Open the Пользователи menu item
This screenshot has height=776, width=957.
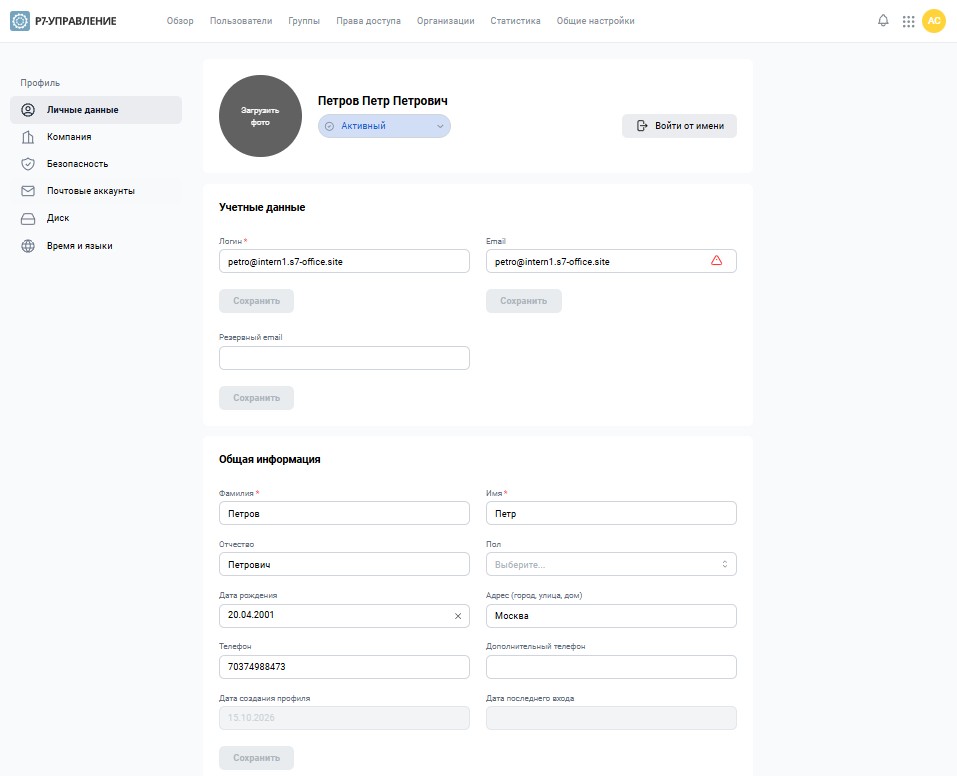click(241, 21)
